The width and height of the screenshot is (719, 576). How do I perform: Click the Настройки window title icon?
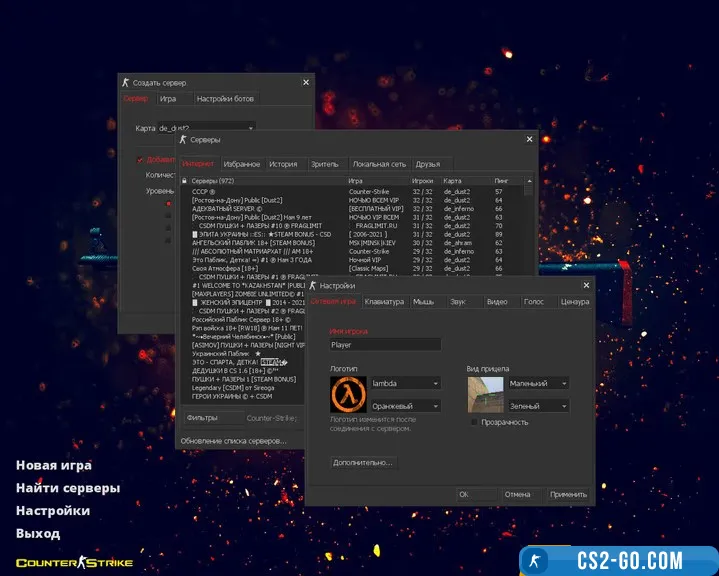313,285
